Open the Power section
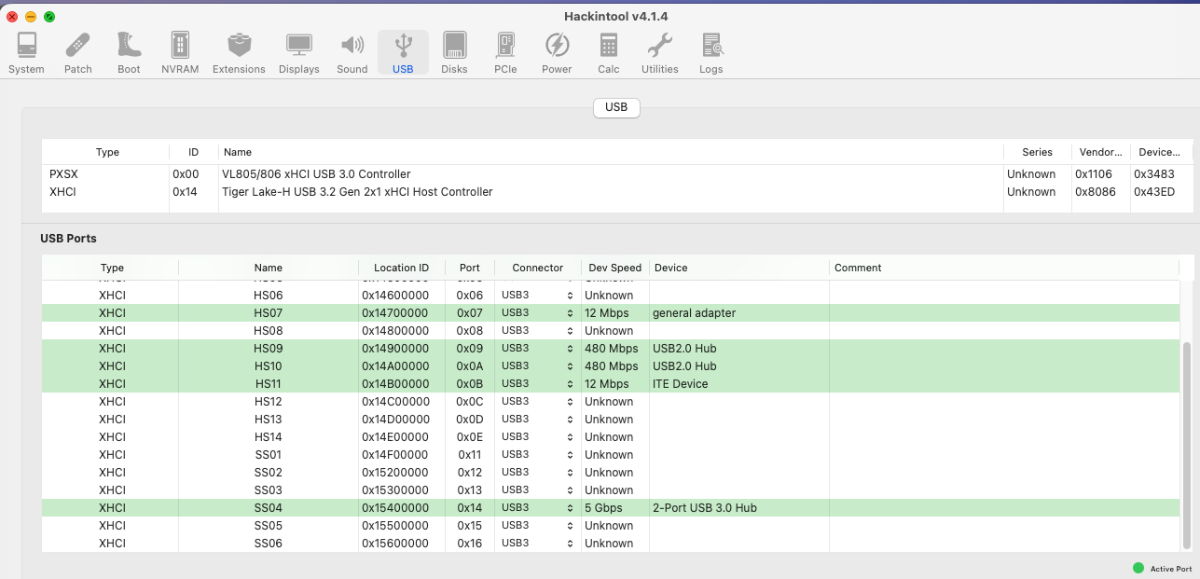1200x579 pixels. tap(557, 52)
